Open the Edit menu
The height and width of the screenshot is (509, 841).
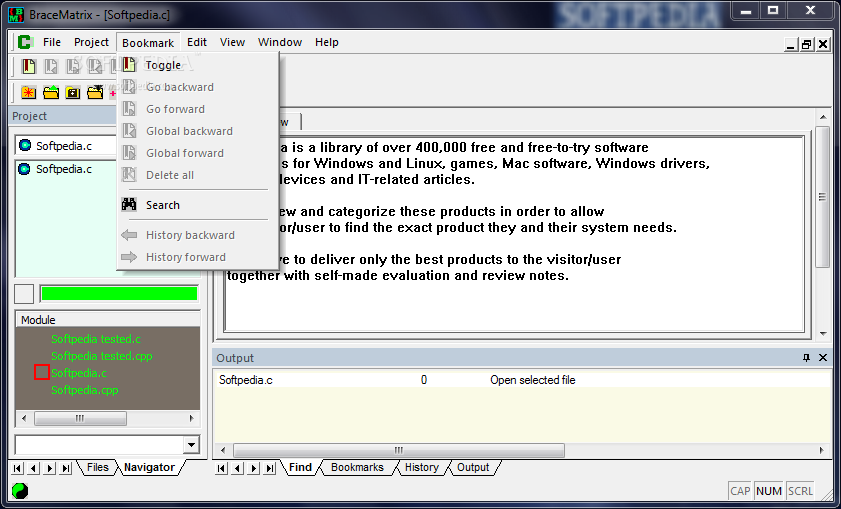click(197, 42)
